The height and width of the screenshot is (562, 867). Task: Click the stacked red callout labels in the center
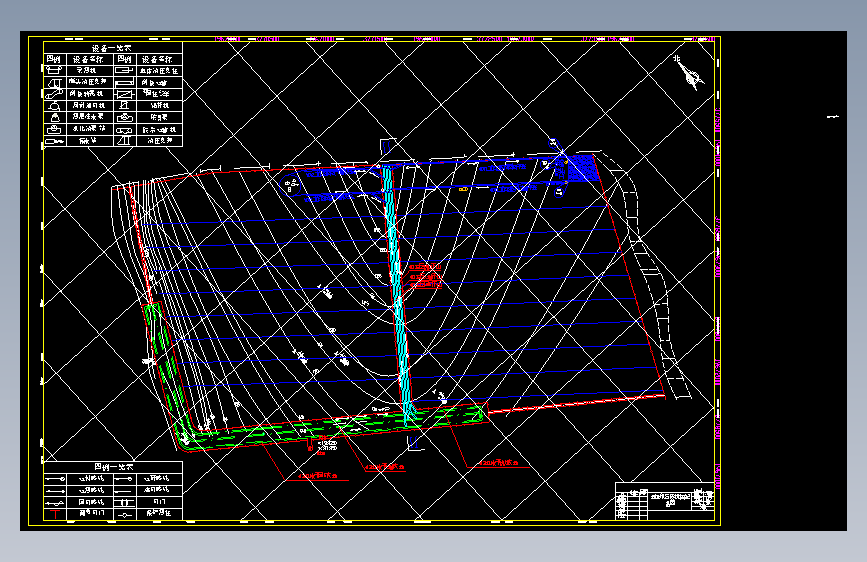[425, 276]
